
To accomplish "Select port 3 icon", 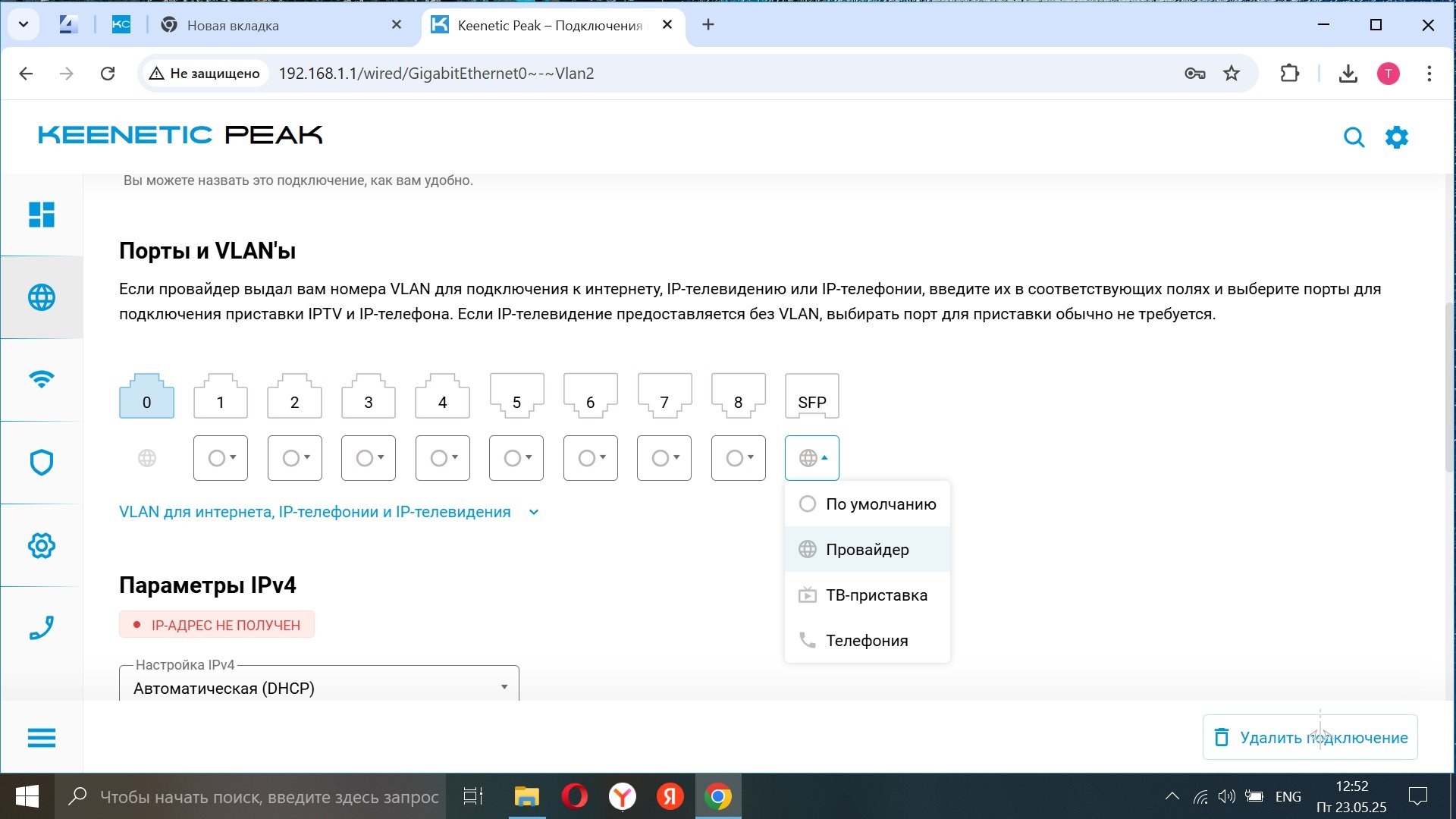I will [x=369, y=396].
